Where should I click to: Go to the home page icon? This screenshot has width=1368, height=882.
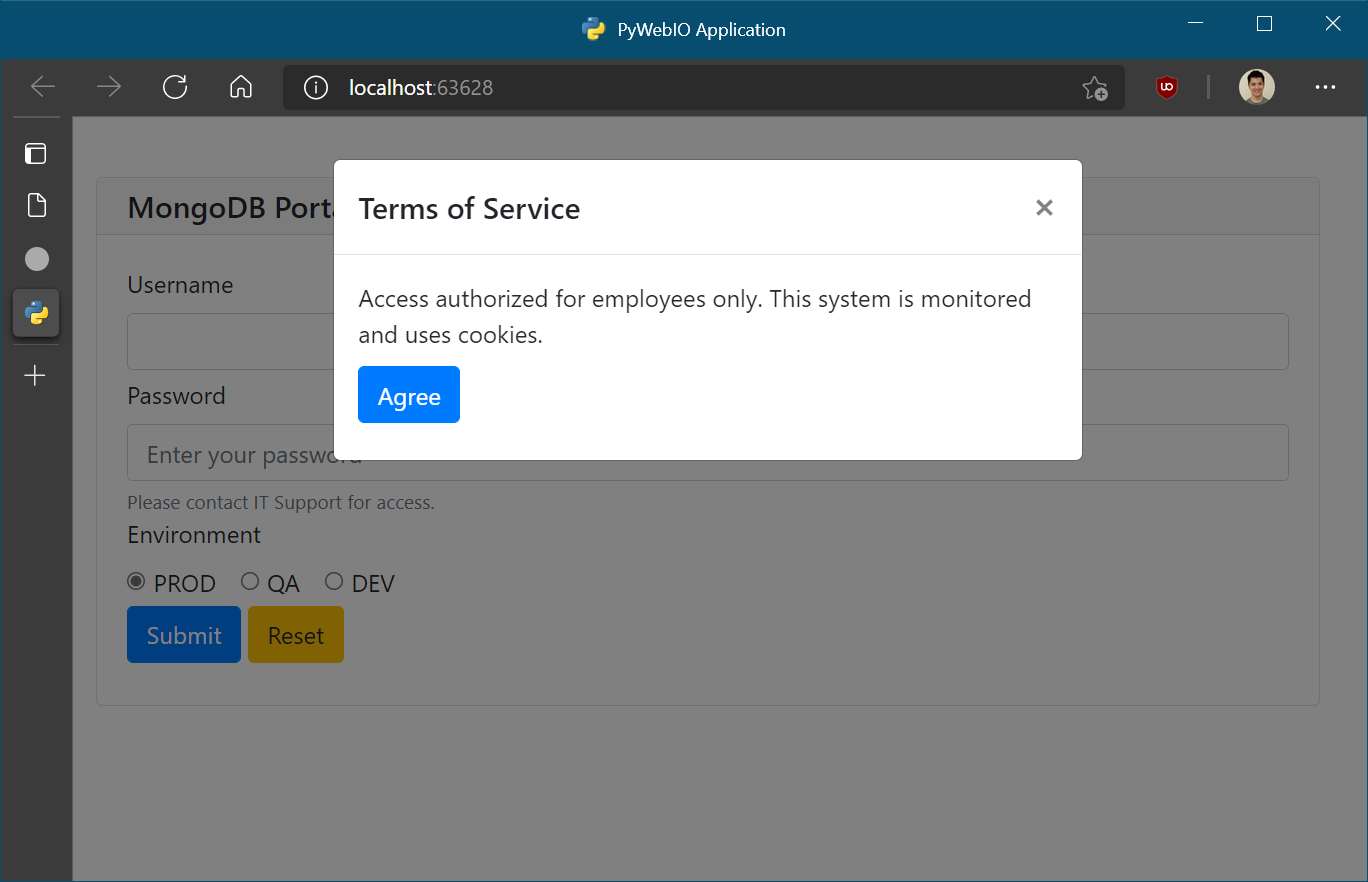(241, 87)
